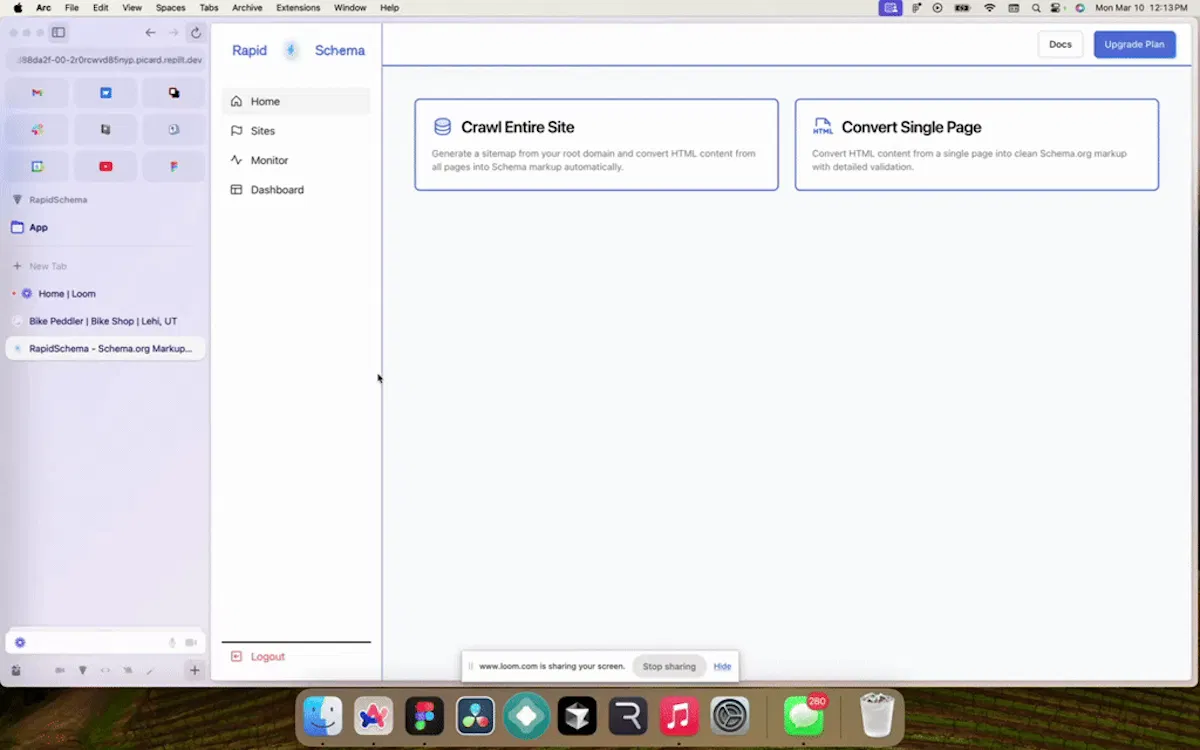
Task: Open the Gmail pinned favorite
Action: (37, 93)
